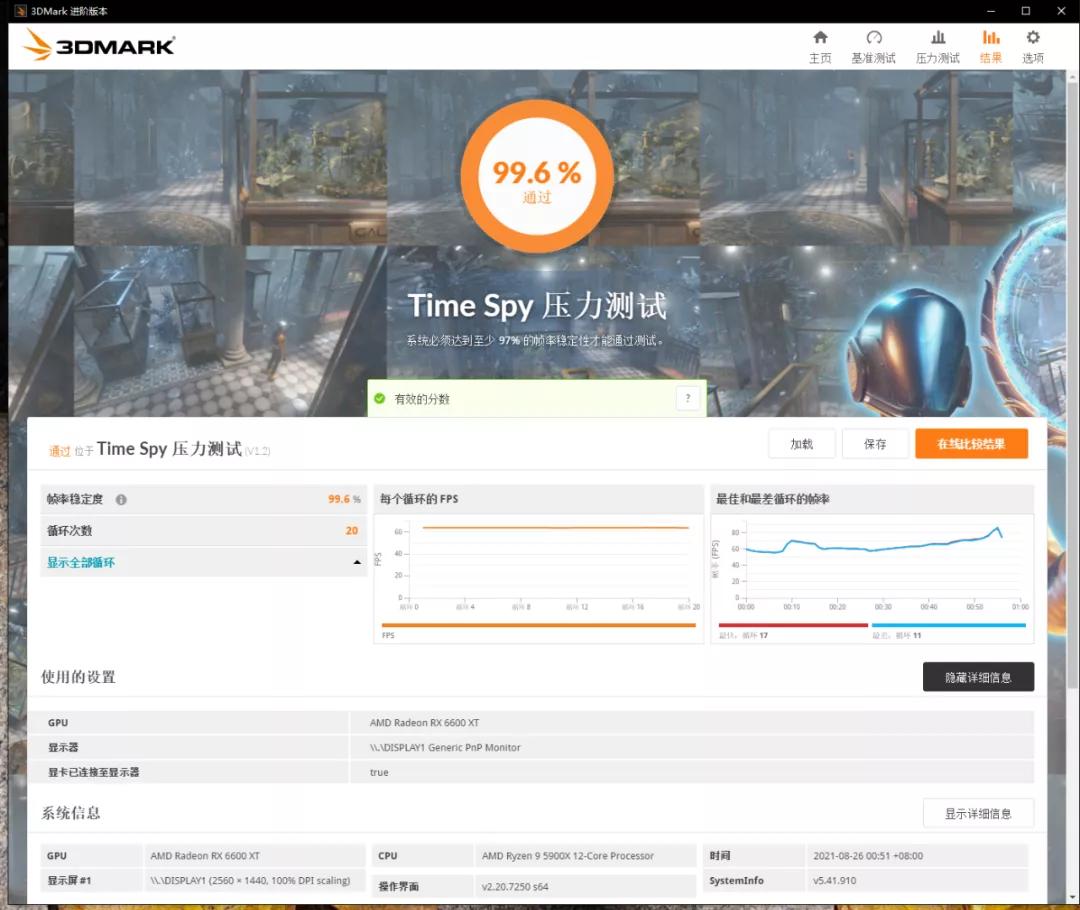This screenshot has height=910, width=1080.
Task: Click the 最佳和最差循环的帧率 chart
Action: pyautogui.click(x=872, y=579)
